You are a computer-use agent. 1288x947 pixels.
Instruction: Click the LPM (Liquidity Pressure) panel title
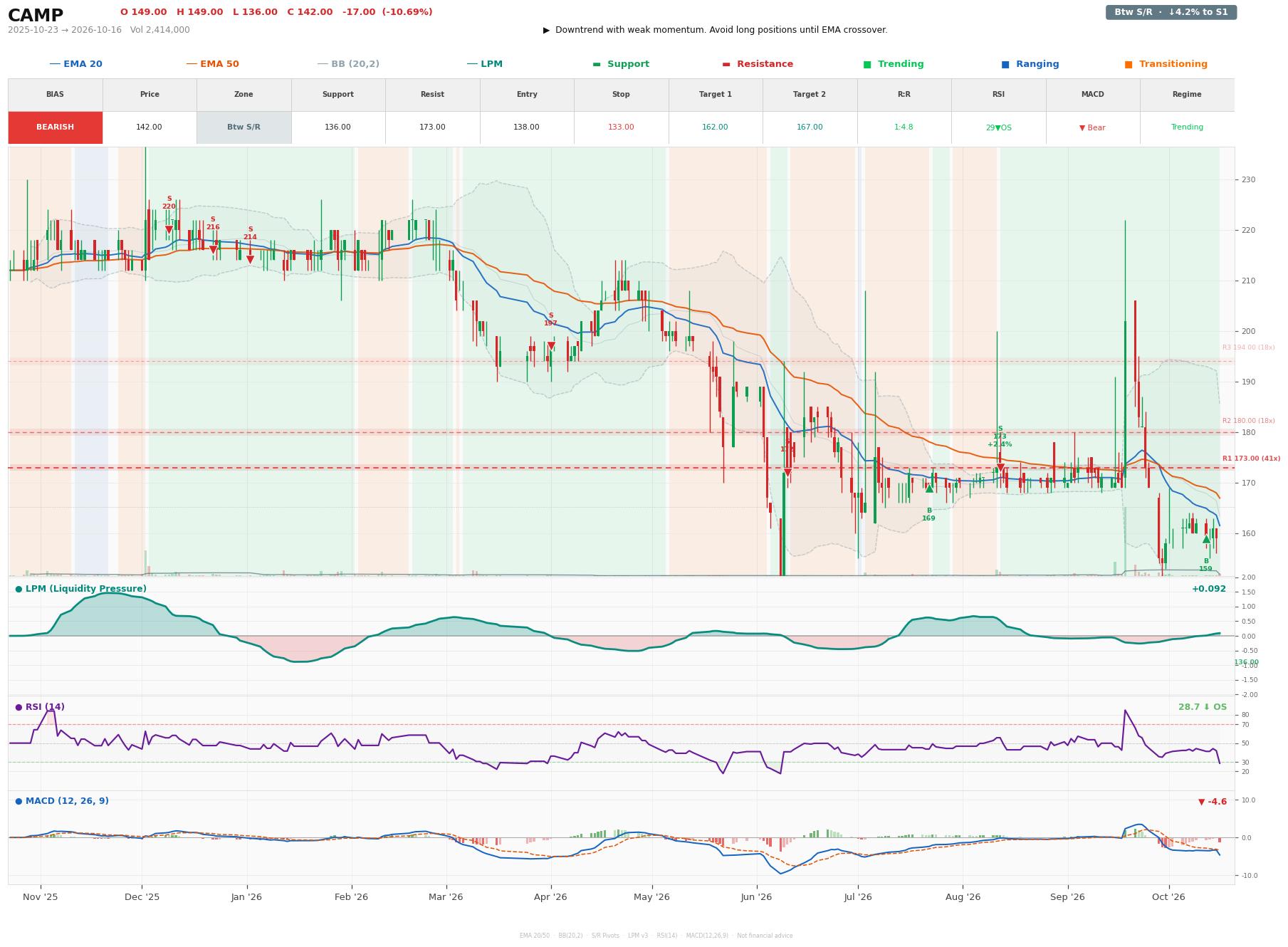click(80, 589)
